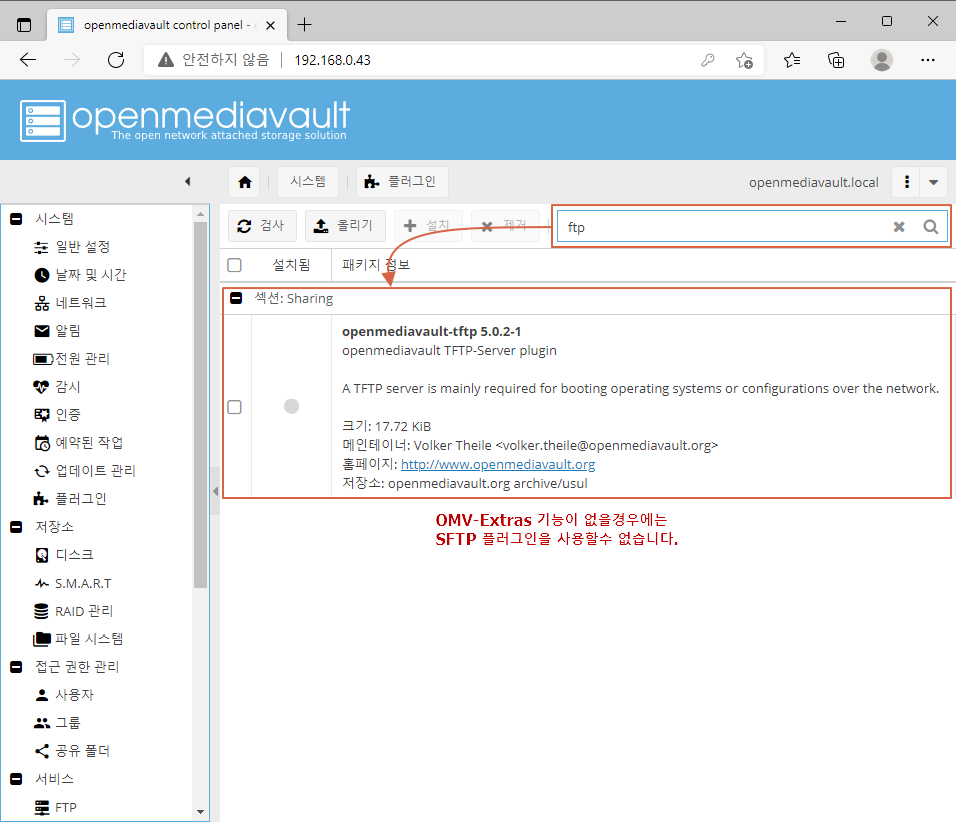Open 인증 certificates page
Viewport: 956px width, 822px height.
click(x=57, y=415)
